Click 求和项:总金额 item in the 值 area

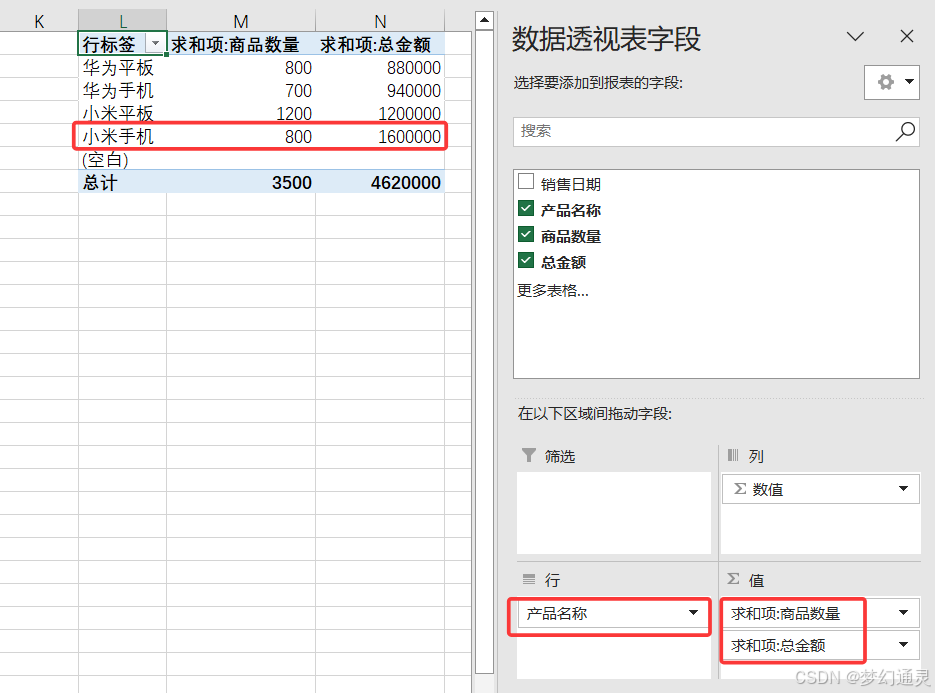coord(821,645)
